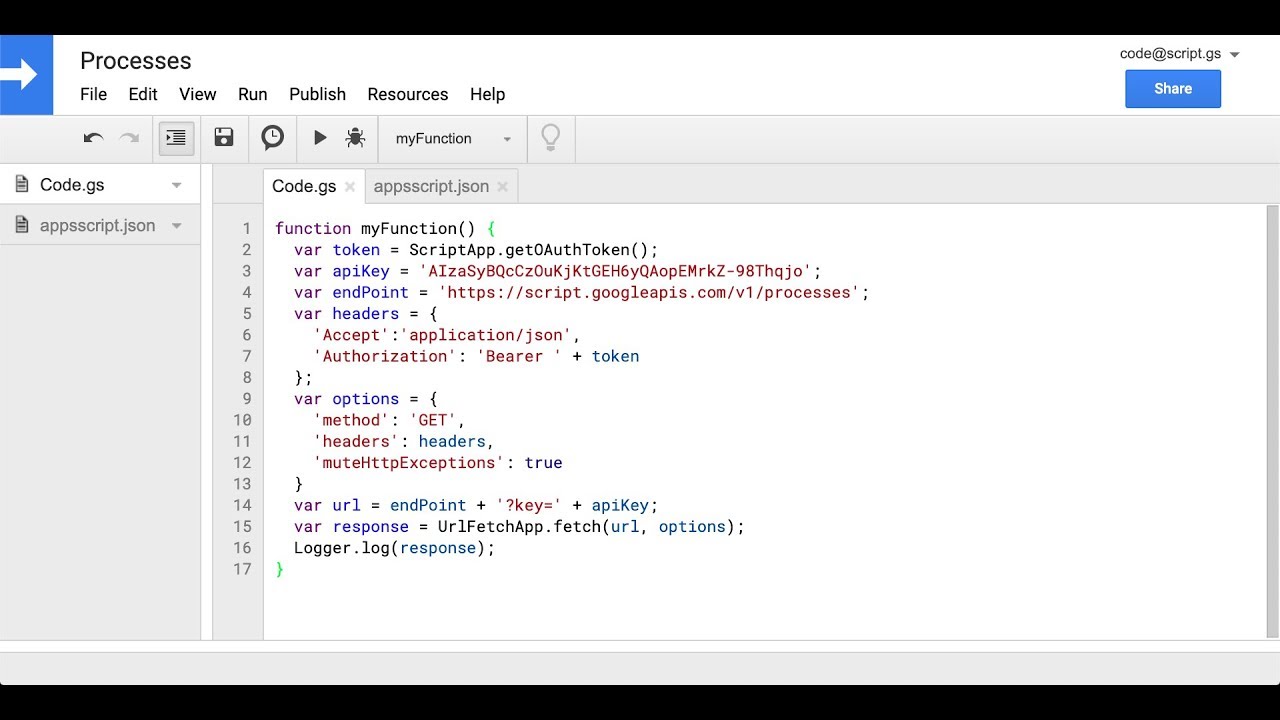Screen dimensions: 1280x720
Task: Click the endpoint URL string on line 4
Action: (x=649, y=292)
